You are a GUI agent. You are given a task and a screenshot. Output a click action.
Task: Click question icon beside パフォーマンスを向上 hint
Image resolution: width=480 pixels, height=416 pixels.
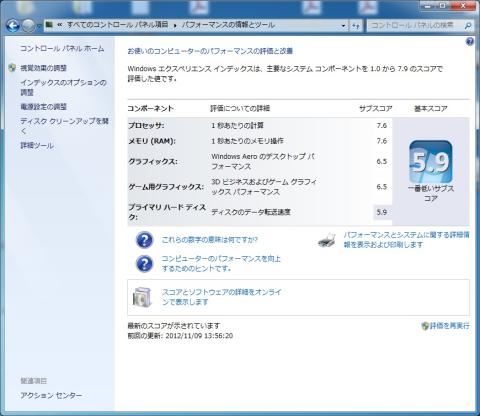pyautogui.click(x=144, y=264)
